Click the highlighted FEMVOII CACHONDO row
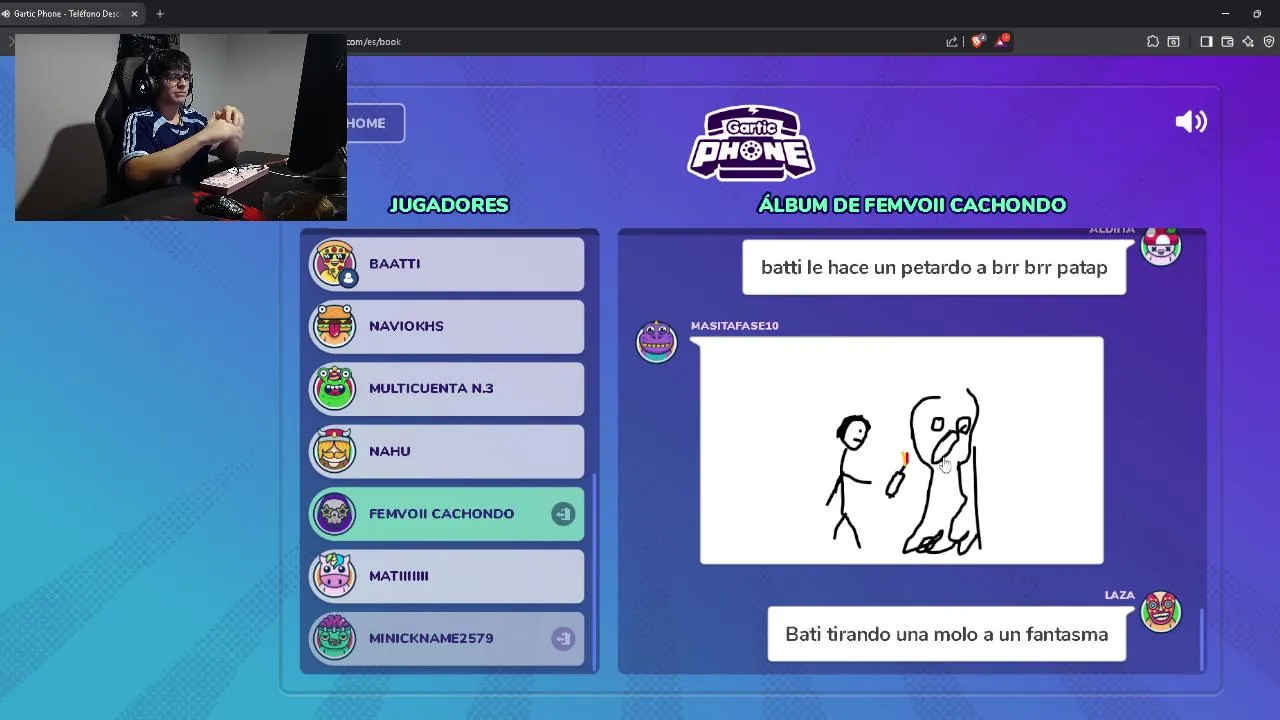1280x720 pixels. tap(447, 514)
